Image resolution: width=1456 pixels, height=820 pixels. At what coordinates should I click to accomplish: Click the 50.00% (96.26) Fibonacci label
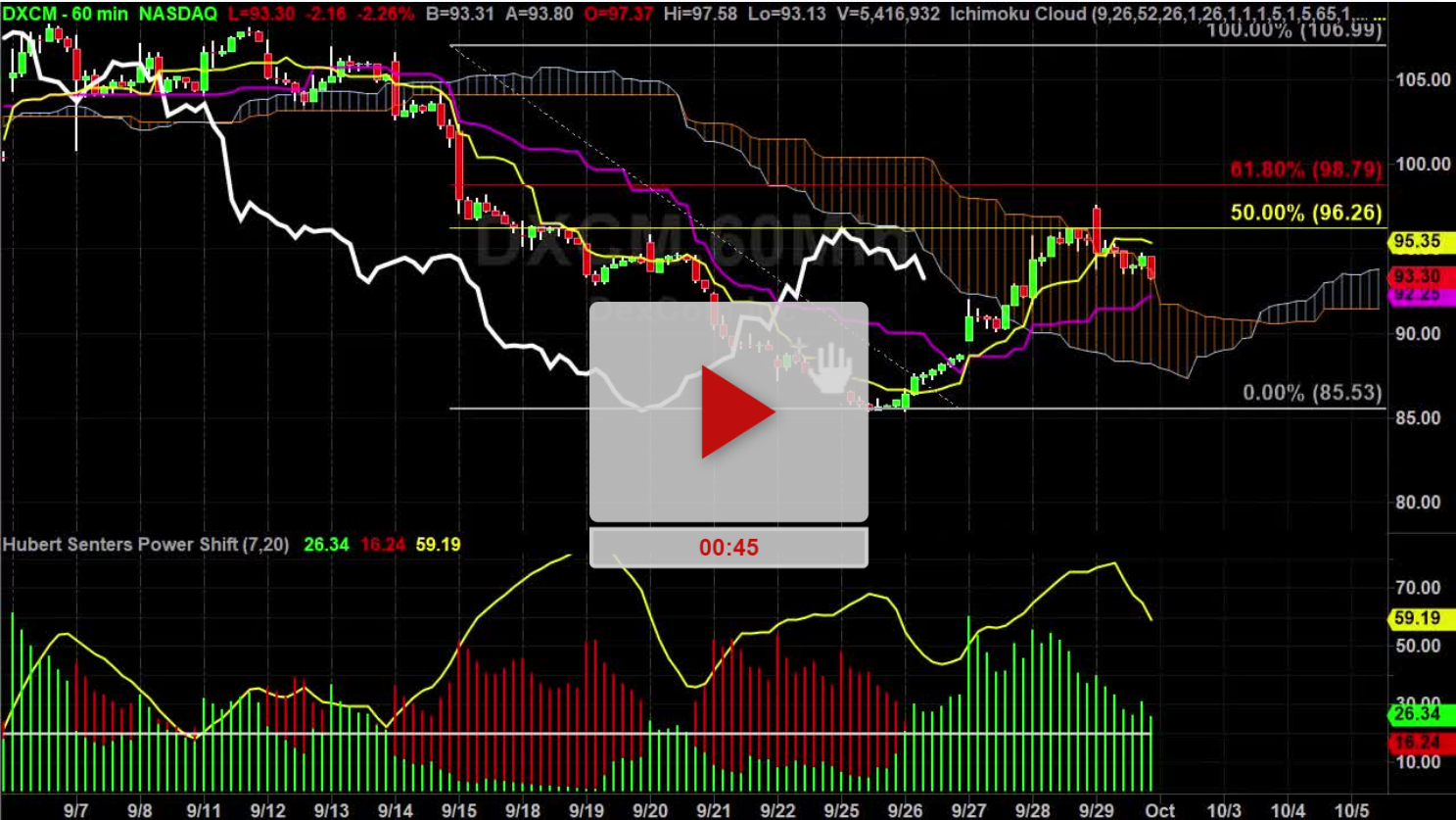coord(1306,213)
